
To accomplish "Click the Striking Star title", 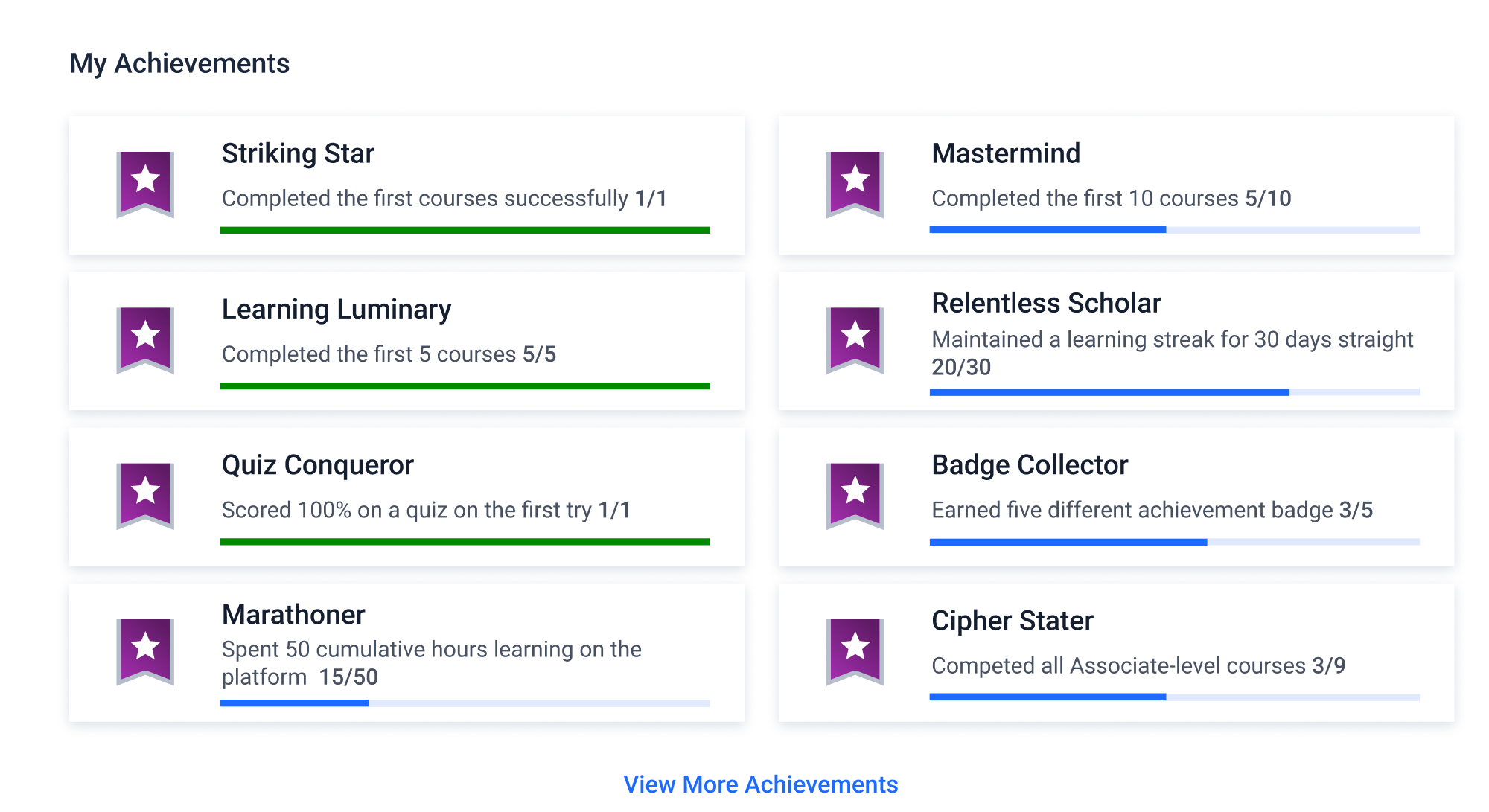I will tap(298, 153).
